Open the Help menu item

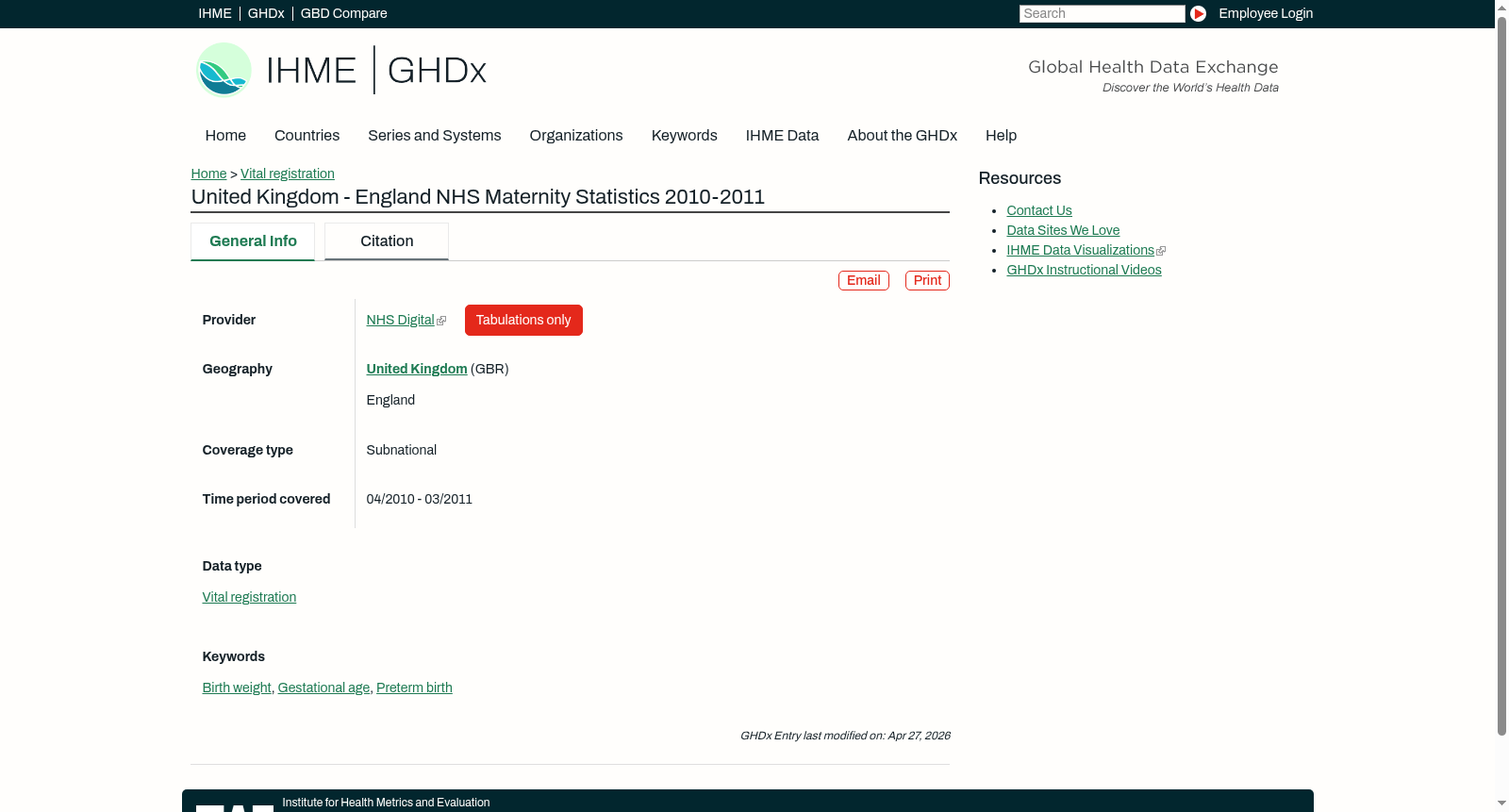pos(1001,136)
